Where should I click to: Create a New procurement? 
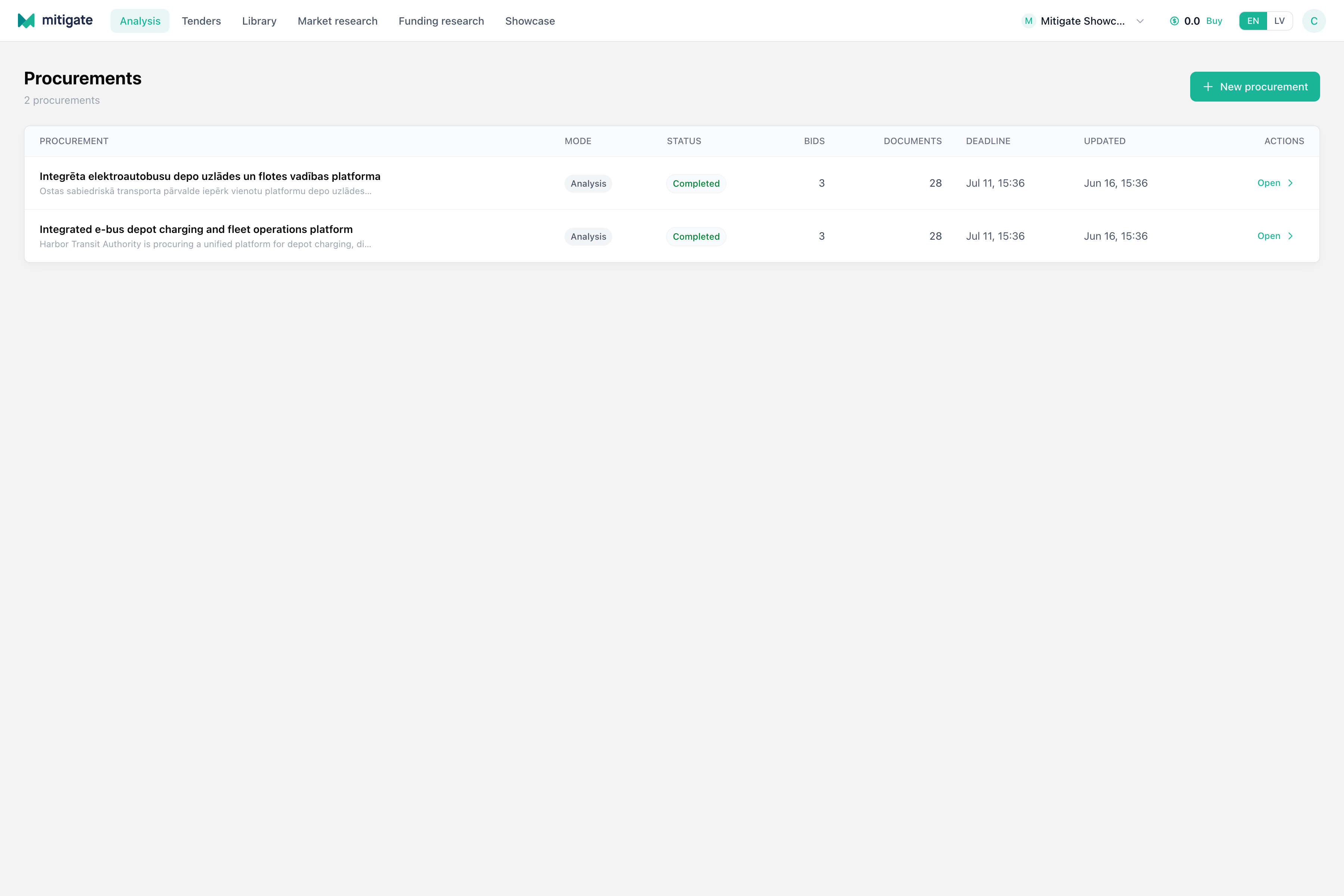pos(1255,87)
